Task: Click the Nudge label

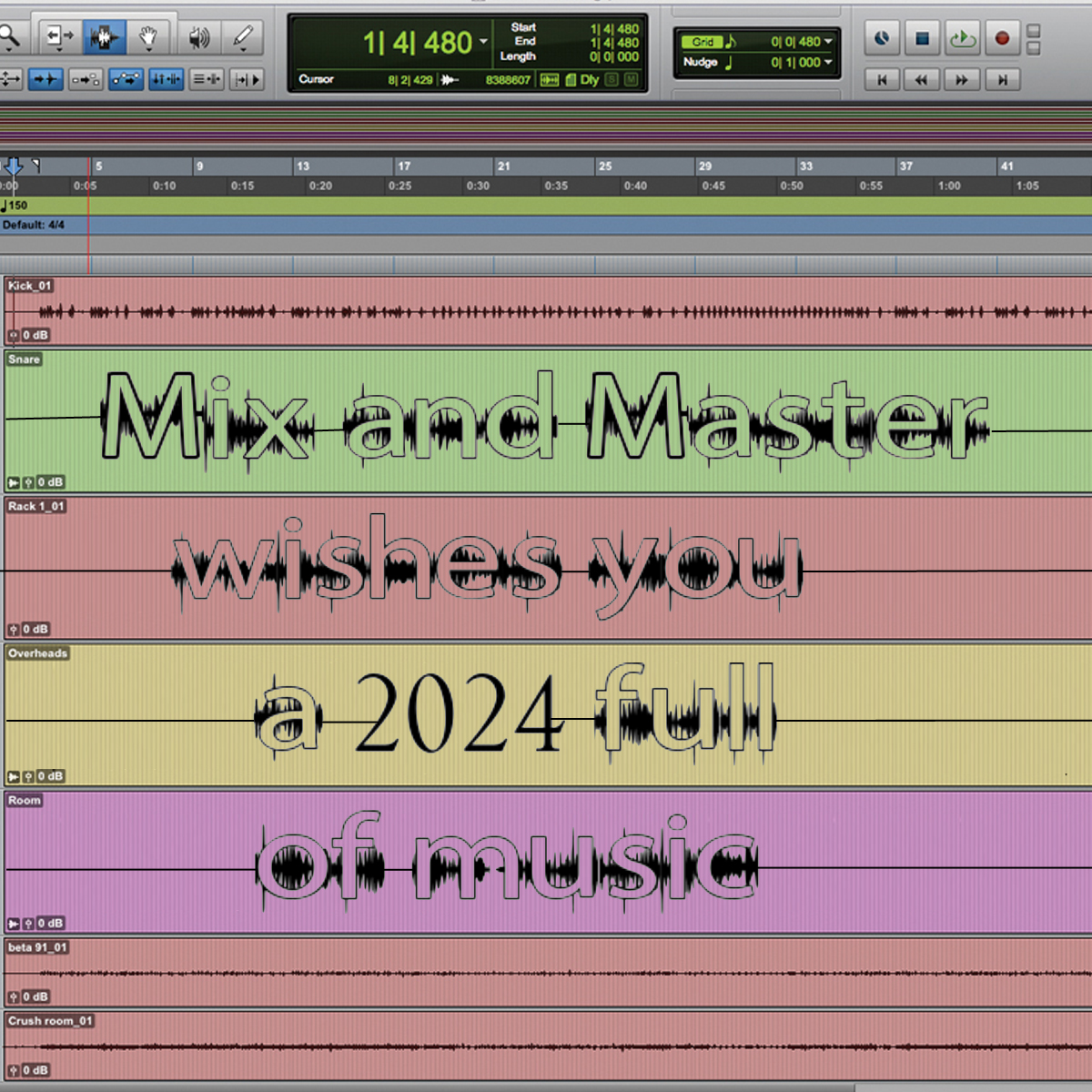Action: pyautogui.click(x=701, y=63)
